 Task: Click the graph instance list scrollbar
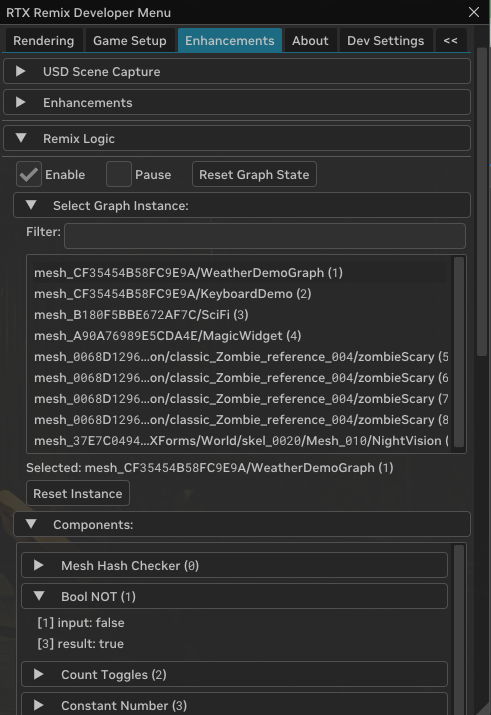(459, 352)
